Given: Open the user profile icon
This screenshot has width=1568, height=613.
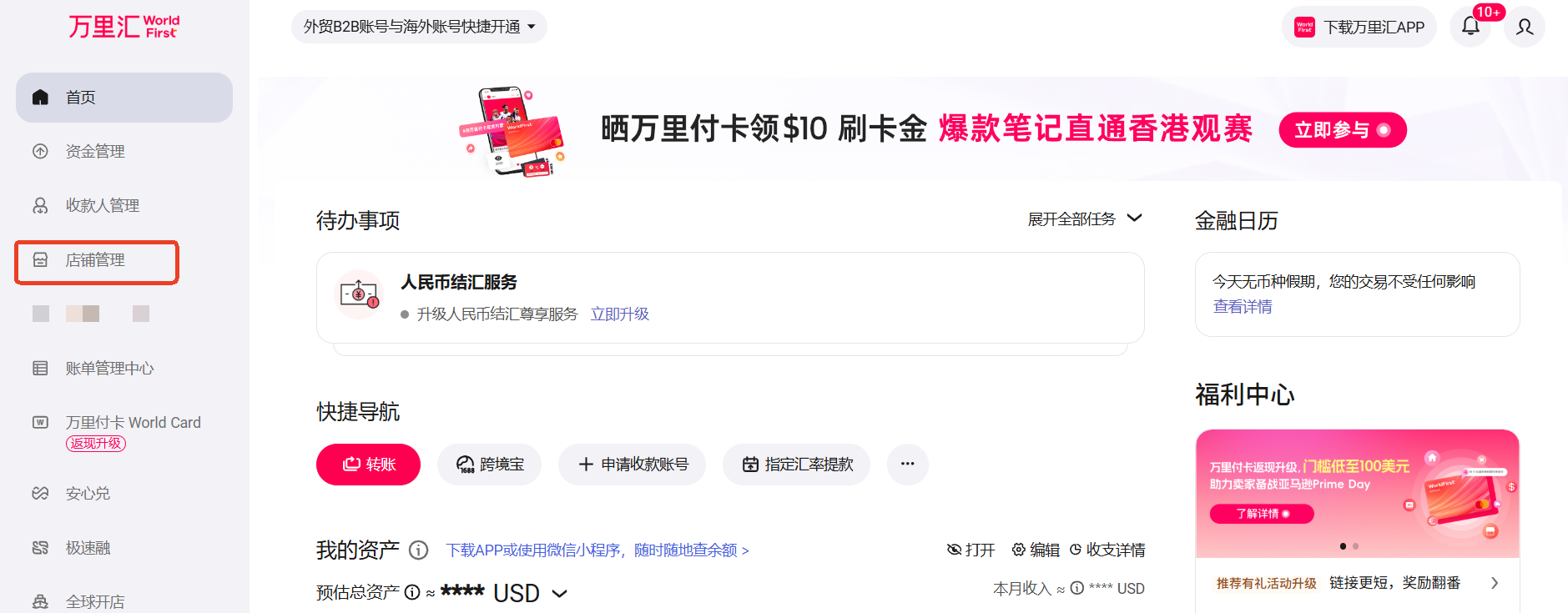Looking at the screenshot, I should click(1525, 27).
